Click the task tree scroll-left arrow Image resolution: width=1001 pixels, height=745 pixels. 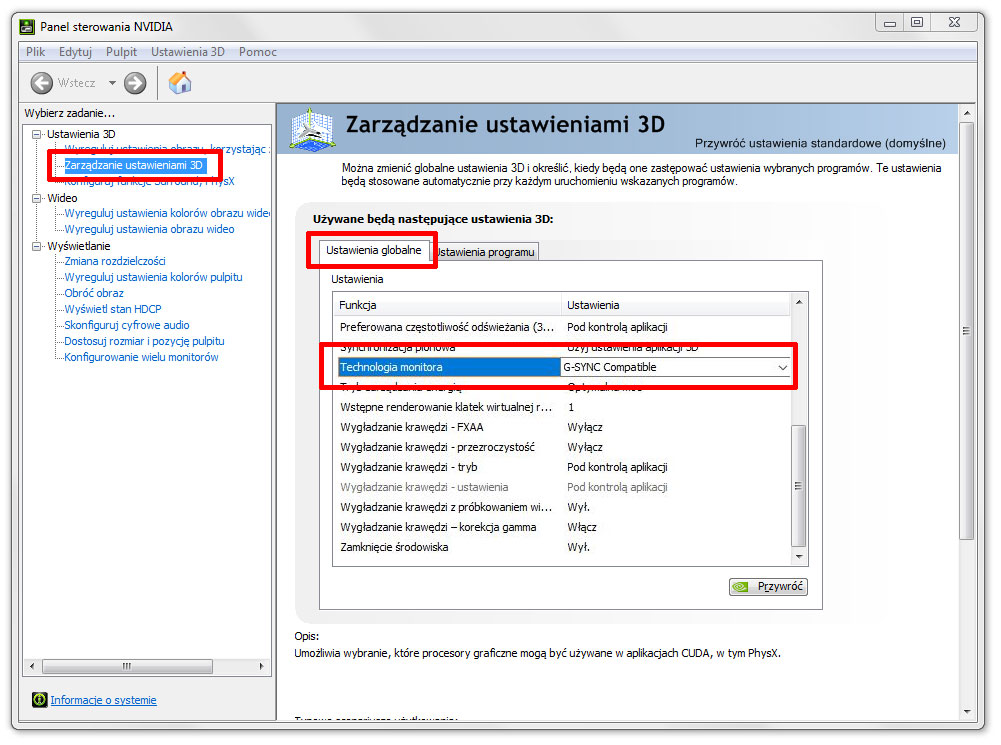32,666
